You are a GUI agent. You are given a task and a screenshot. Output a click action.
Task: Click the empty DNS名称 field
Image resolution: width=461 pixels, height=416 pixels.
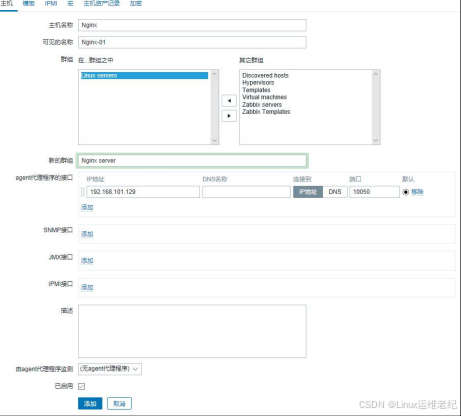(x=246, y=192)
